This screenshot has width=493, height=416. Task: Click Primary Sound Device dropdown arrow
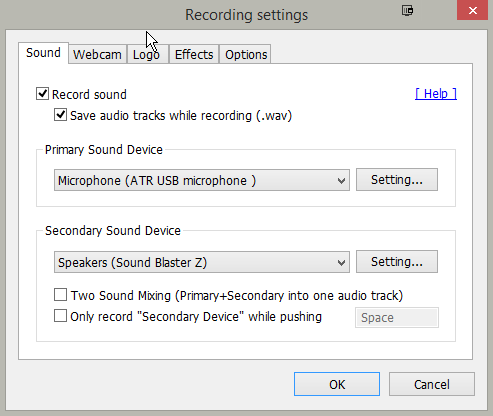point(341,181)
